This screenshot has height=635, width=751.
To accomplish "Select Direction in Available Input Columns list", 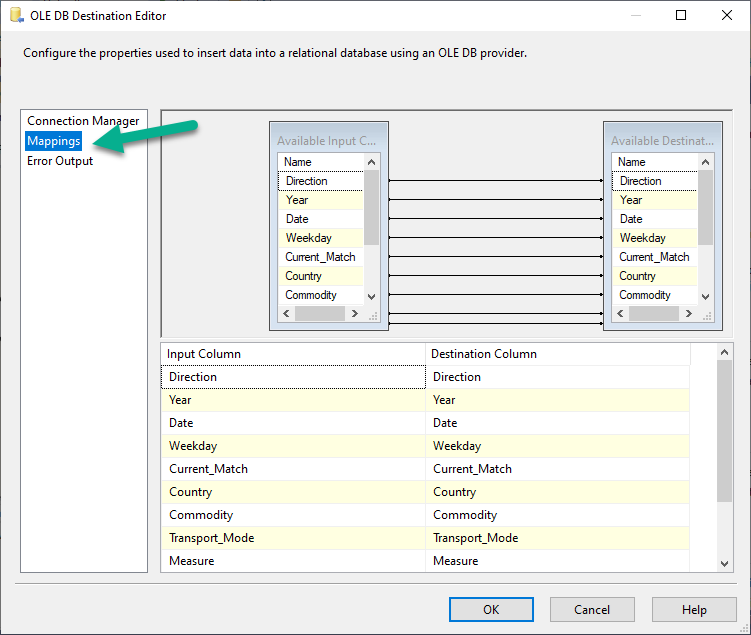I will pos(320,181).
